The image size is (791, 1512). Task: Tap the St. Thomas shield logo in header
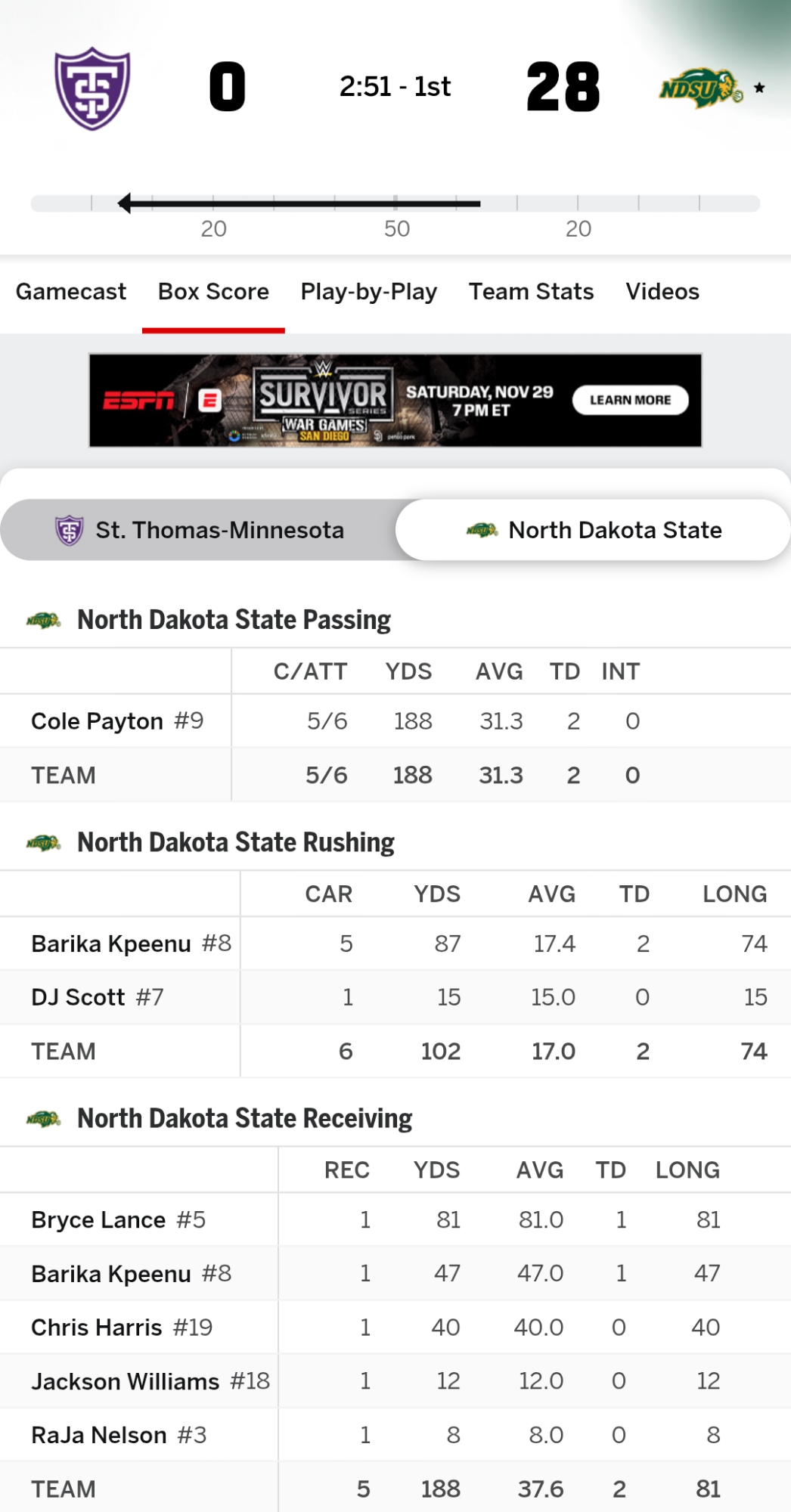click(x=92, y=88)
